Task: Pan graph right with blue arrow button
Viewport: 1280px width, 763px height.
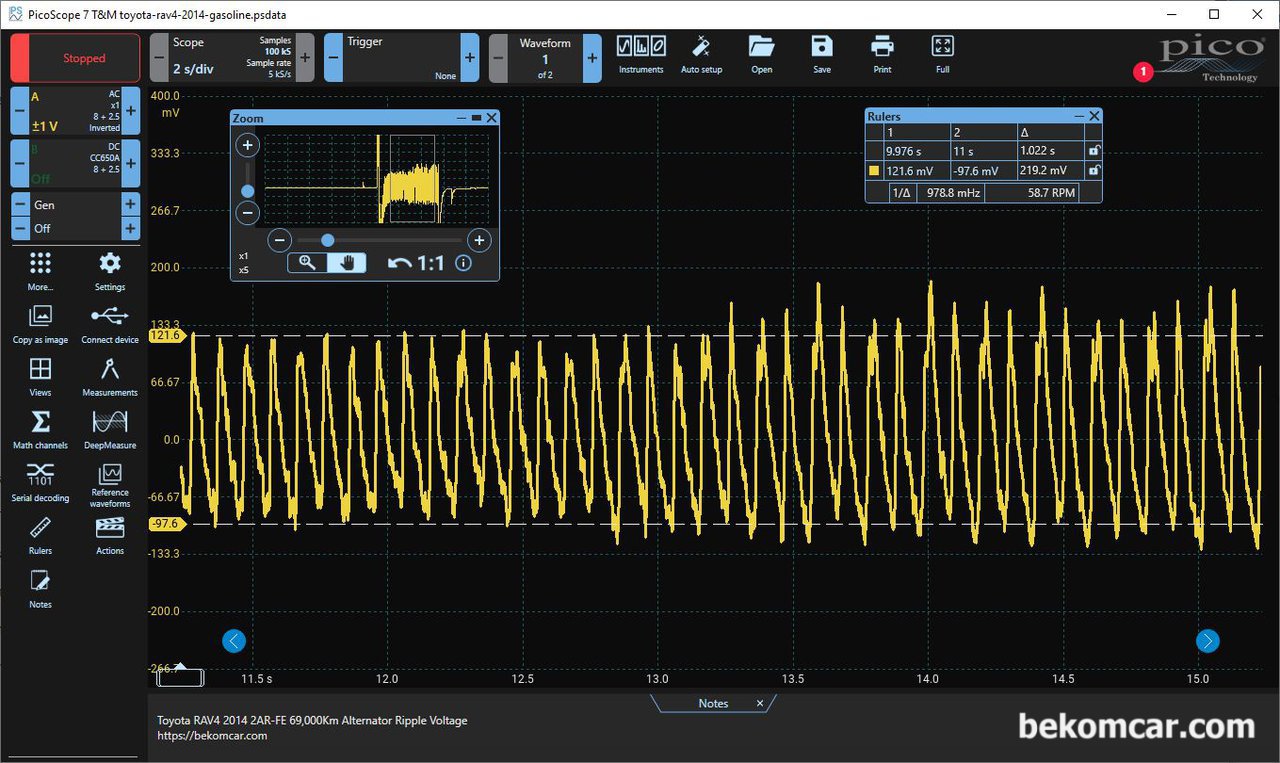Action: pyautogui.click(x=1208, y=641)
